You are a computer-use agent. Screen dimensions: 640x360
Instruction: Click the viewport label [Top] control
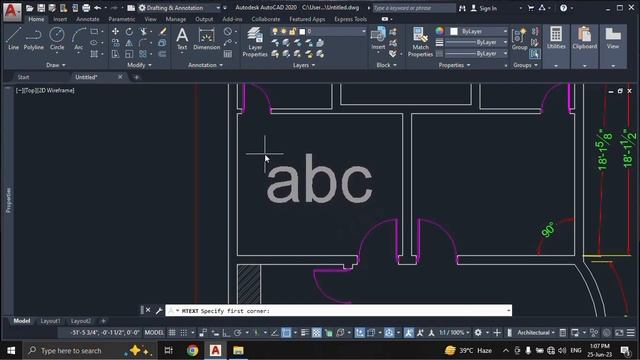31,90
